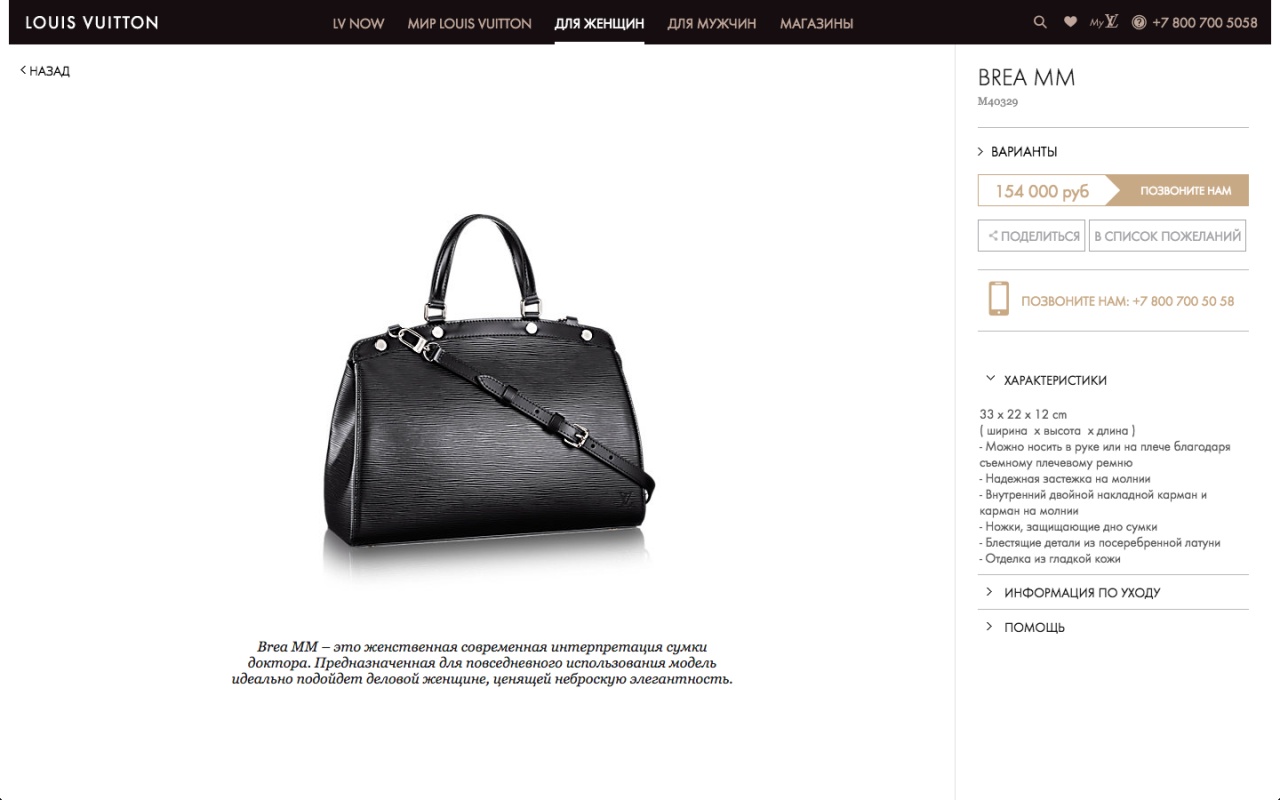This screenshot has height=800, width=1280.
Task: Go to Магазины in navigation
Action: pos(816,23)
